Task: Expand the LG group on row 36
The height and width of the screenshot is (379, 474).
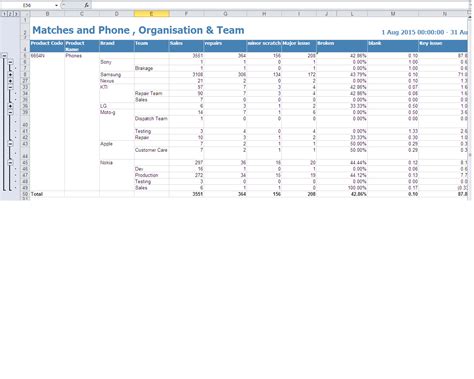Action: [x=10, y=106]
